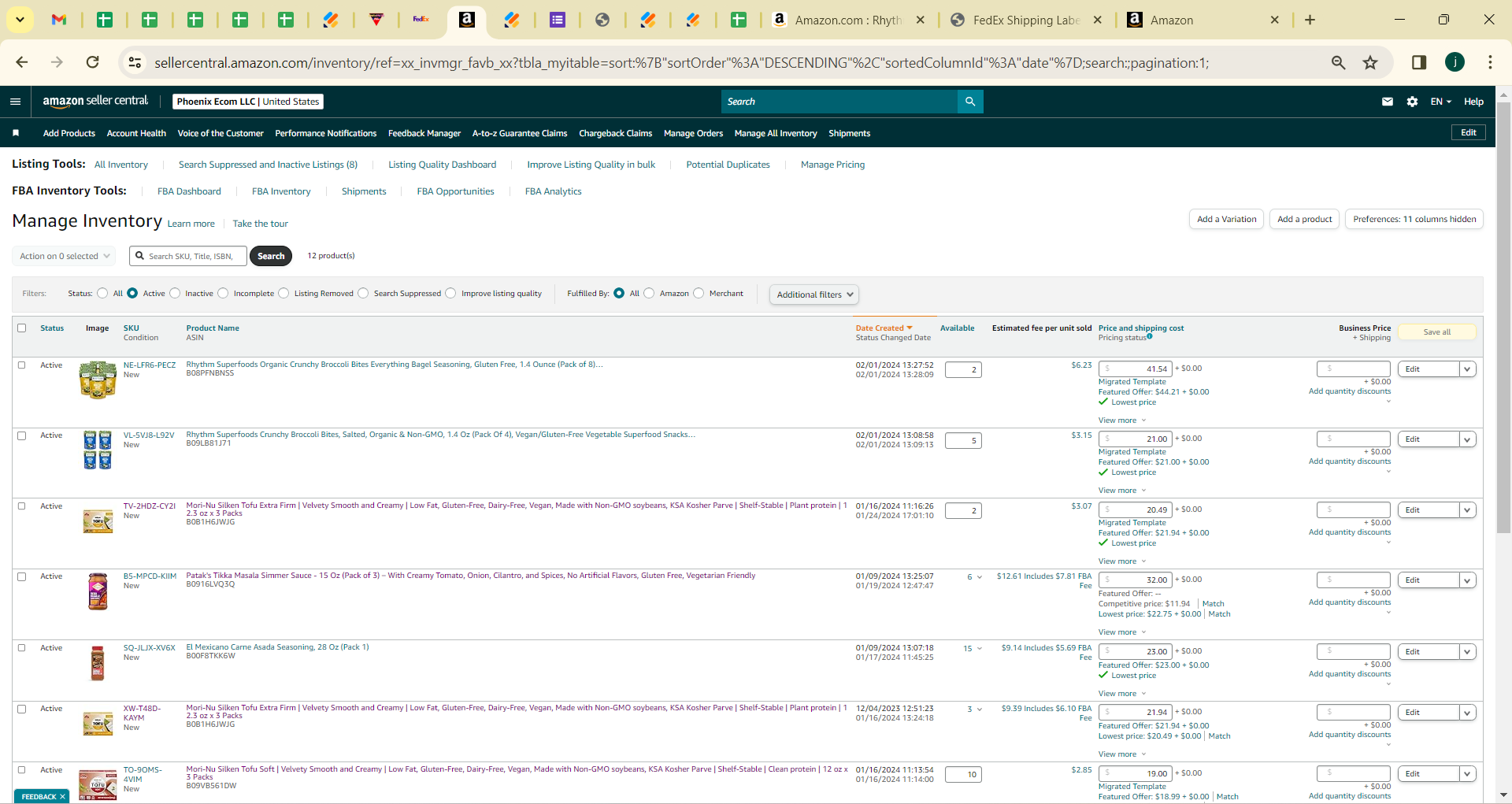The height and width of the screenshot is (804, 1512).
Task: Expand View more for B5-MPCD-KIIM pricing
Action: pyautogui.click(x=1122, y=632)
